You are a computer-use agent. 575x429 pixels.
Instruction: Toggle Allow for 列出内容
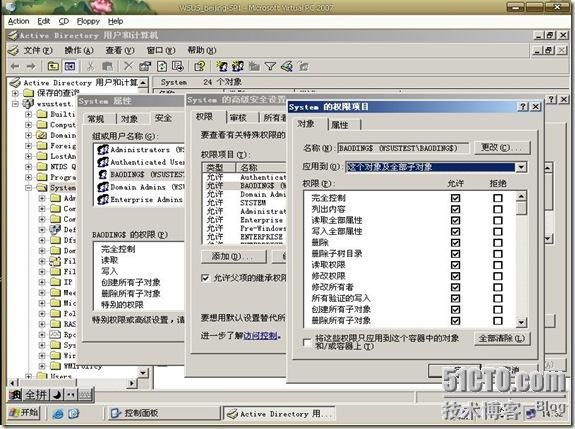[x=455, y=209]
